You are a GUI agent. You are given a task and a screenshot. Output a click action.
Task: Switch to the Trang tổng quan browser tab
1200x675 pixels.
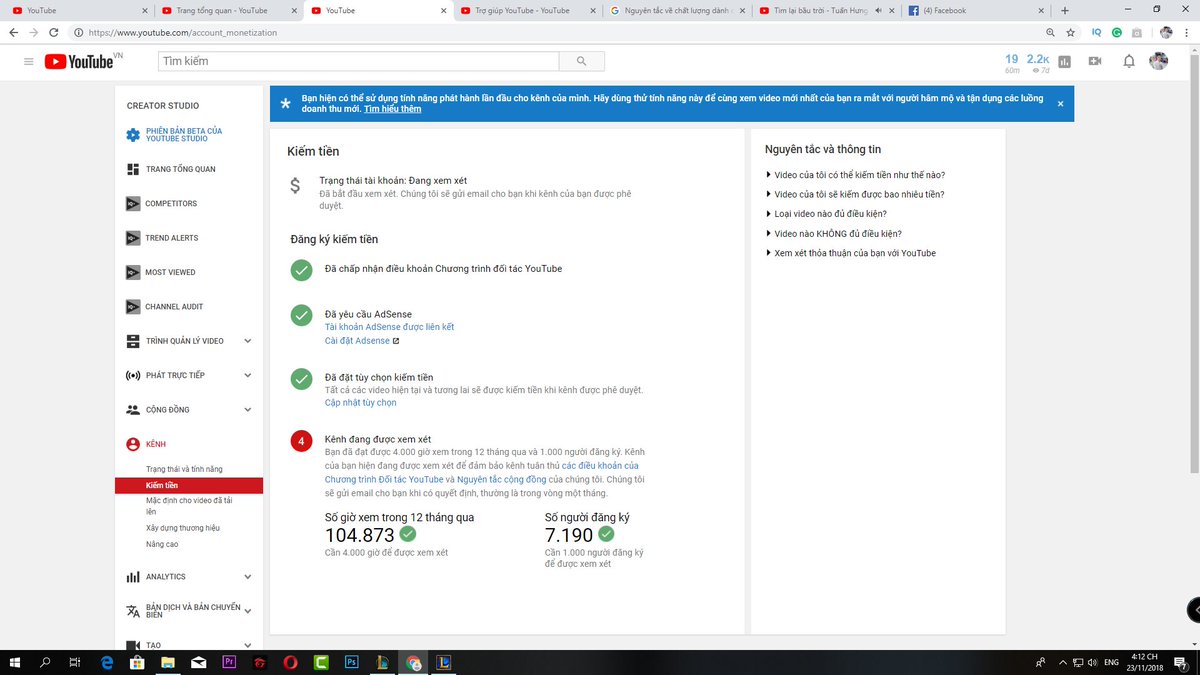click(x=228, y=10)
